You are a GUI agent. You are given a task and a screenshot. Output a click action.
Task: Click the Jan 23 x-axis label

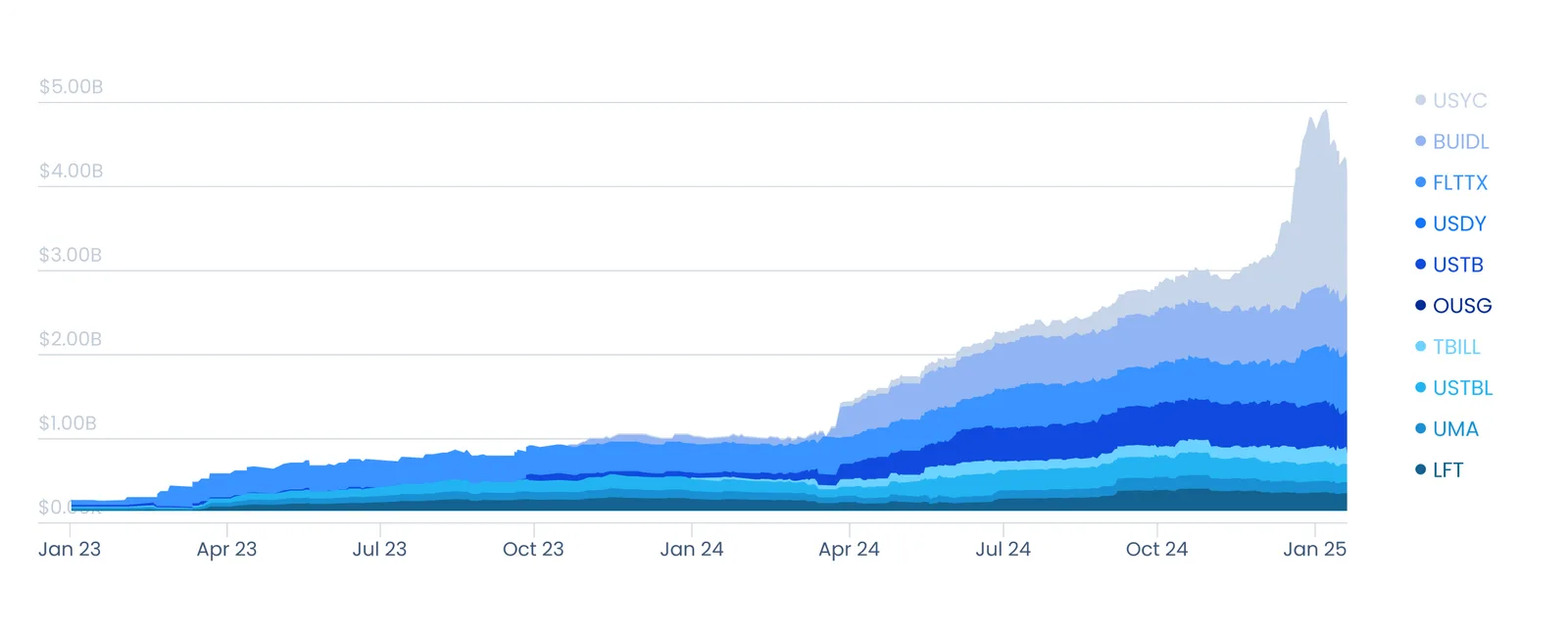click(x=70, y=549)
